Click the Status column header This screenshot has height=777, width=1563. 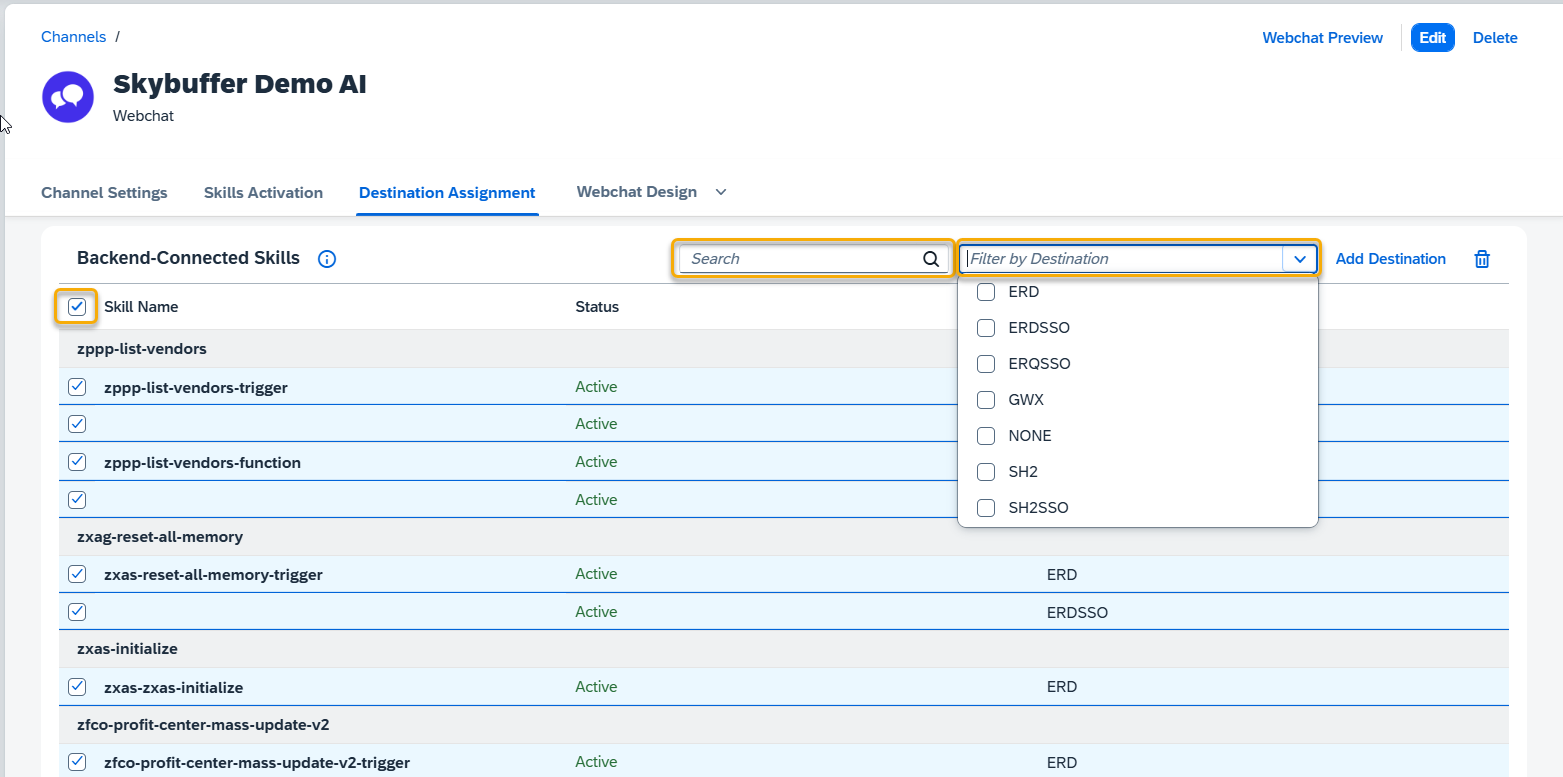coord(597,307)
